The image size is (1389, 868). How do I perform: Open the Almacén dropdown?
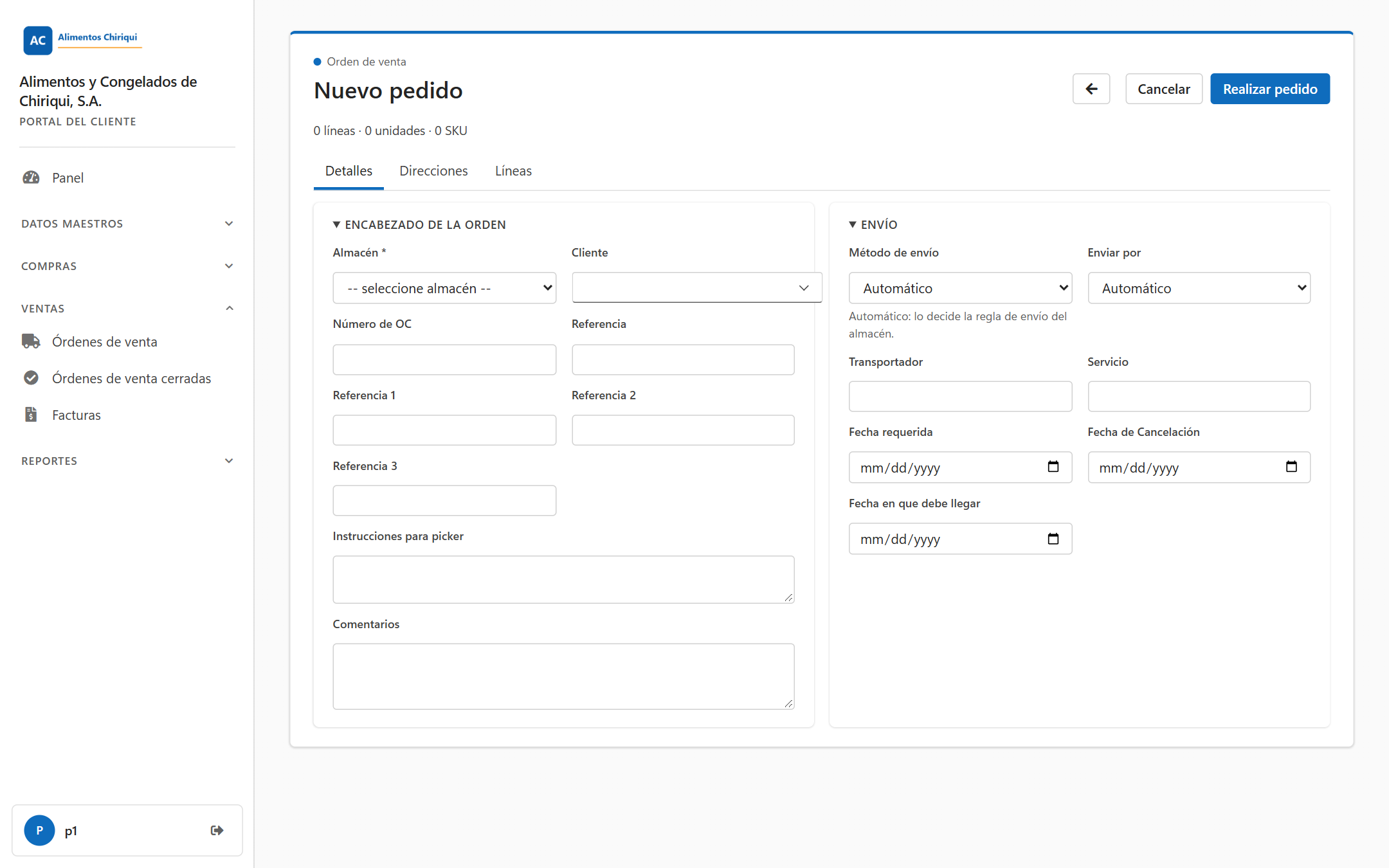coord(444,288)
